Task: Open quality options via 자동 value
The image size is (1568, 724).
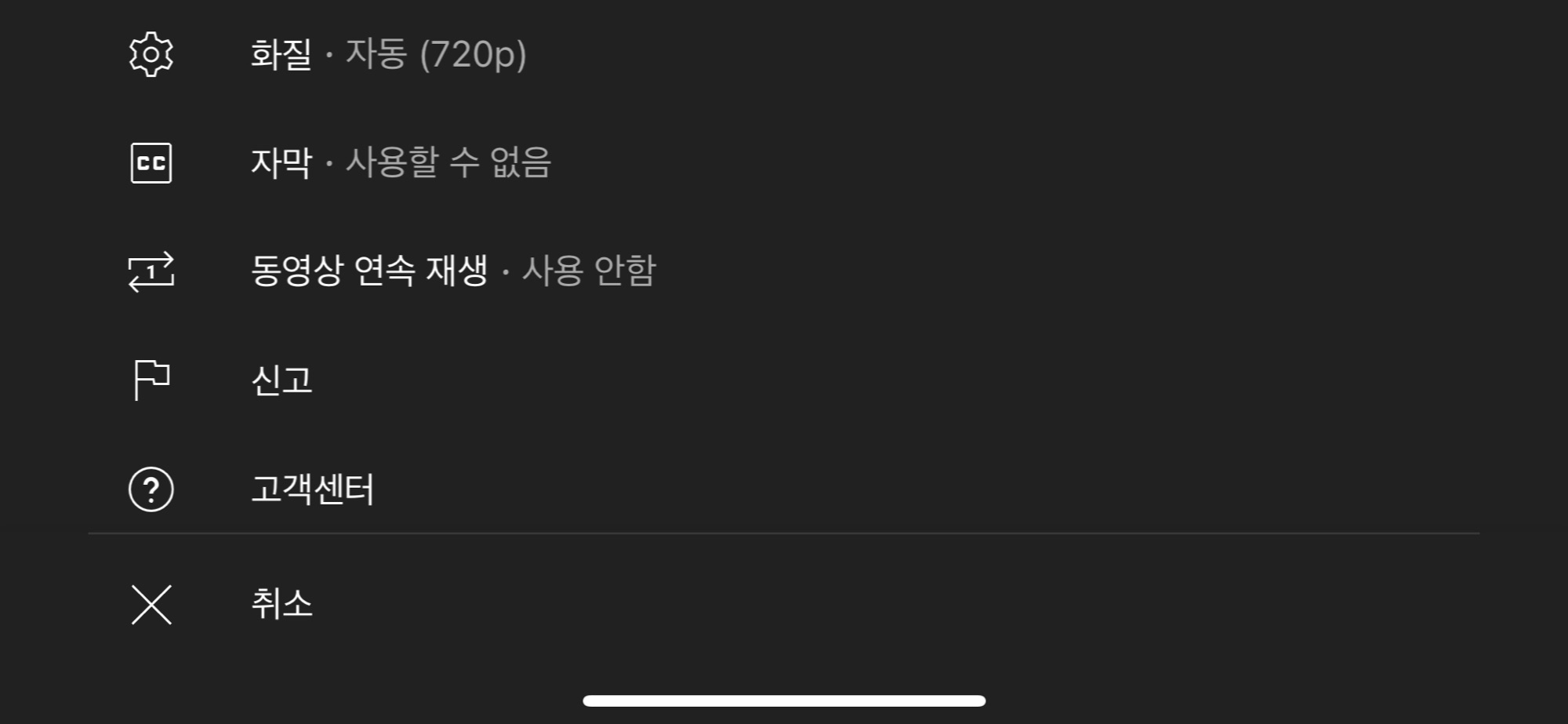Action: pos(376,53)
